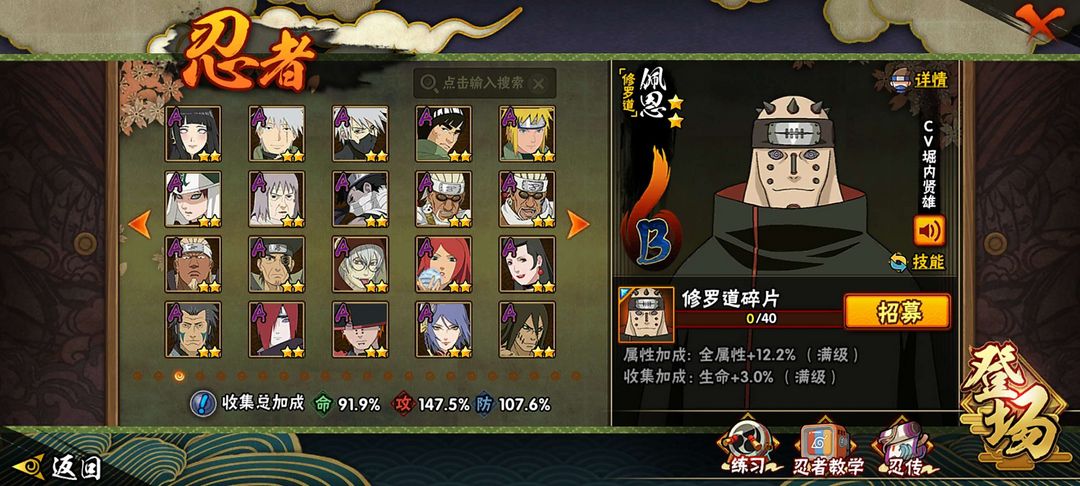Click the search magnifier icon
1080x486 pixels.
coord(428,83)
